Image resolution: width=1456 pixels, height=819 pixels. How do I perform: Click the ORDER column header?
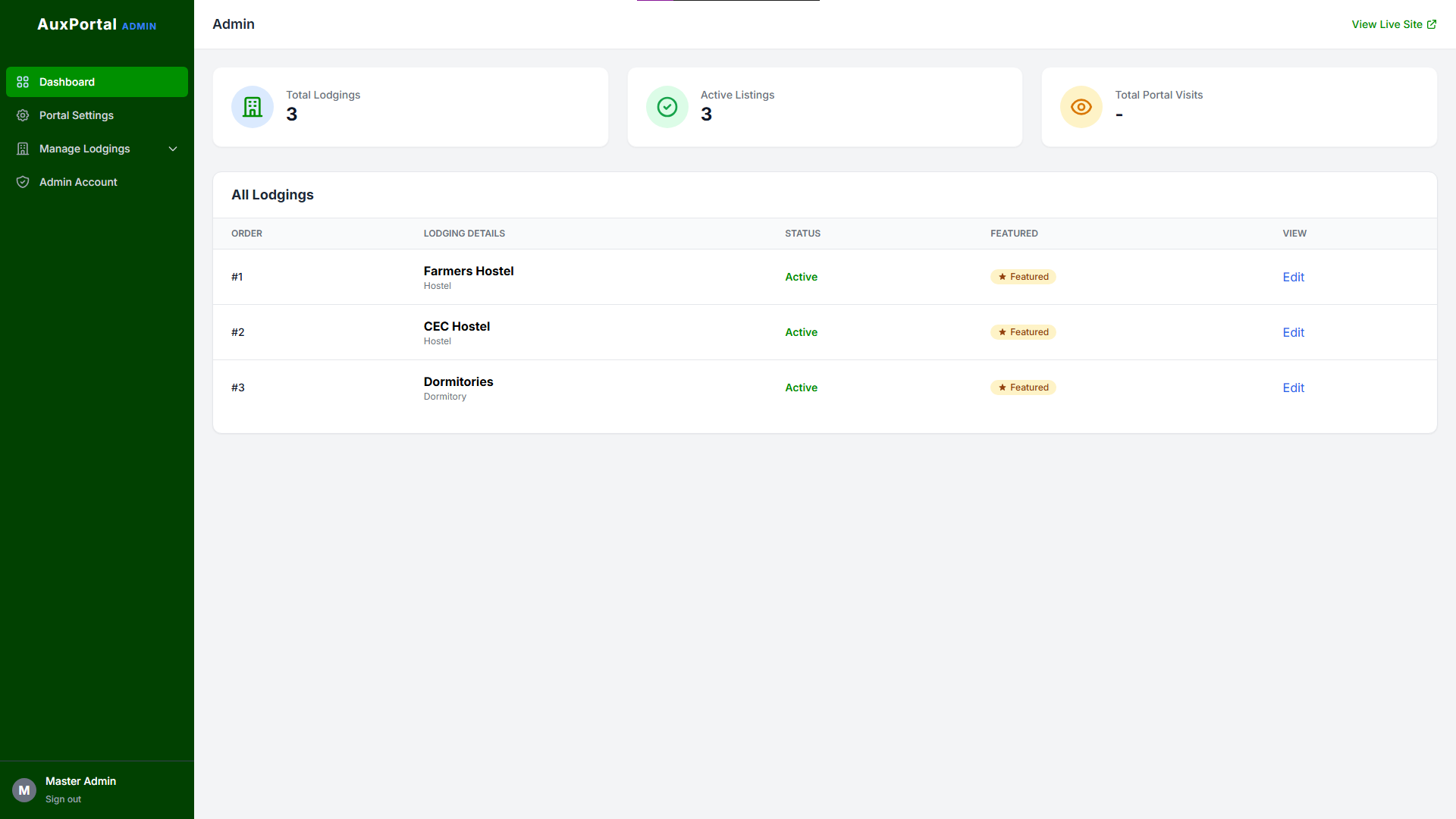click(x=246, y=234)
